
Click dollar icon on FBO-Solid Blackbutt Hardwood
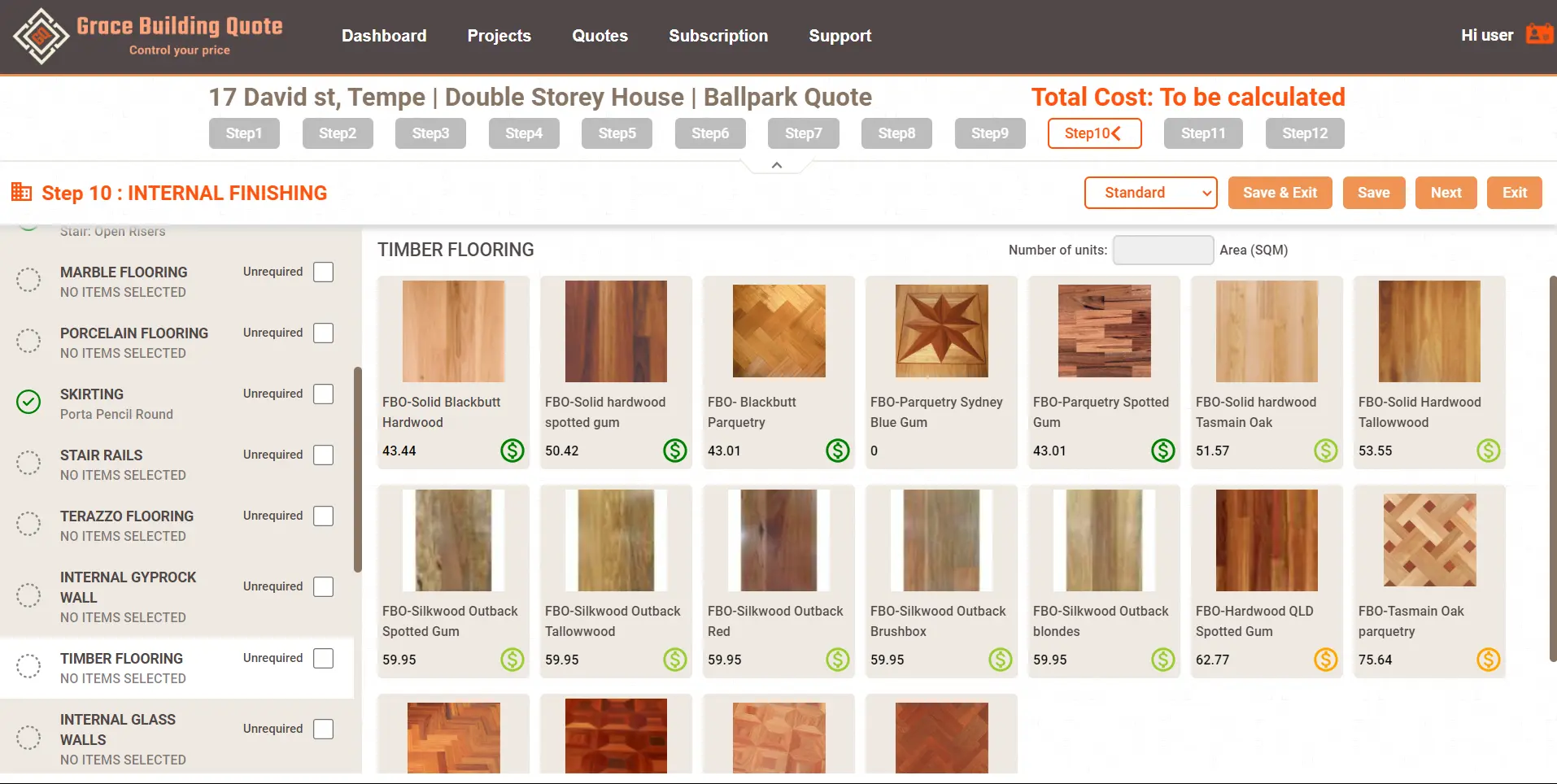tap(512, 451)
